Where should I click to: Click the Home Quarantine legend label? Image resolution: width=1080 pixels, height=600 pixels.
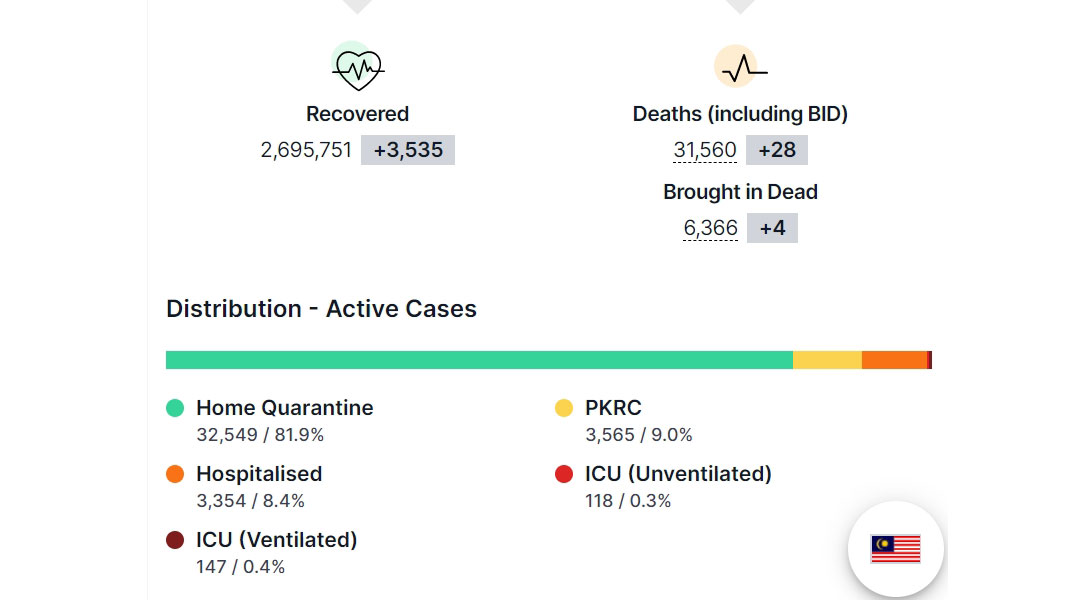click(x=284, y=408)
